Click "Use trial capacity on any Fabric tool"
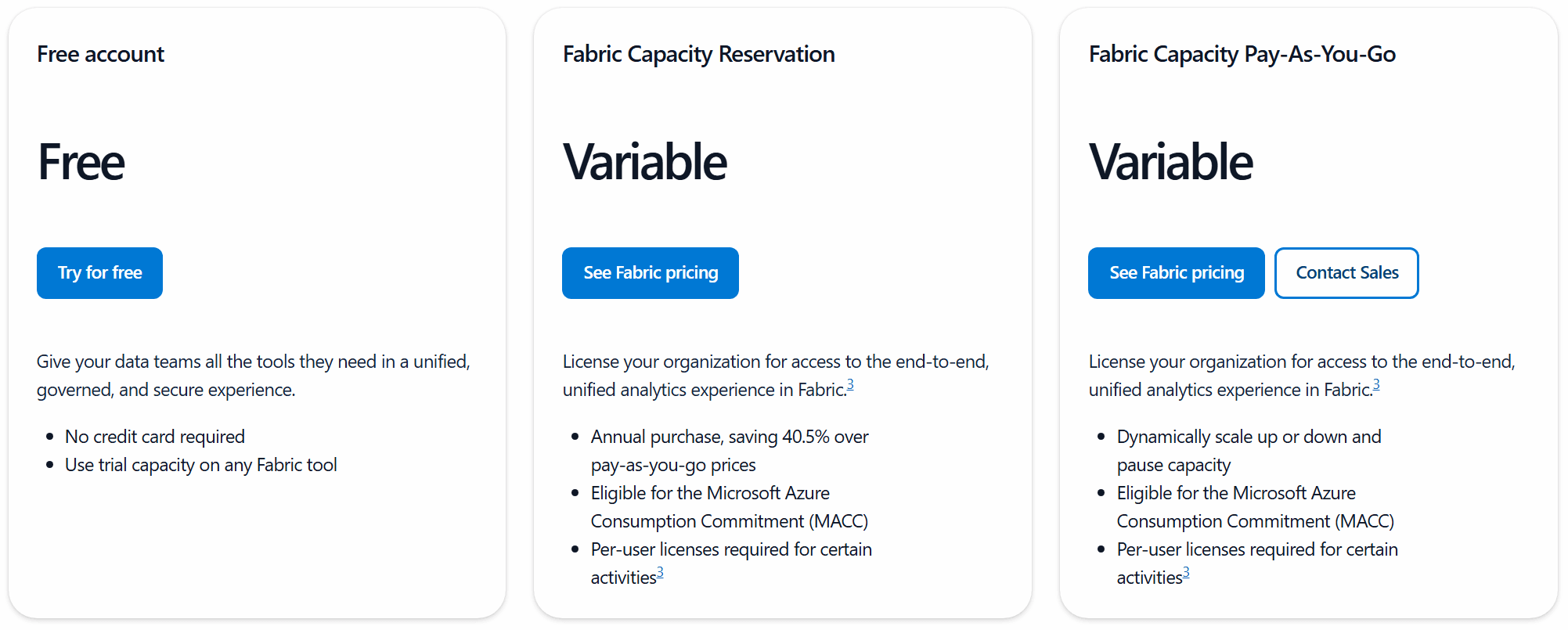 point(200,464)
